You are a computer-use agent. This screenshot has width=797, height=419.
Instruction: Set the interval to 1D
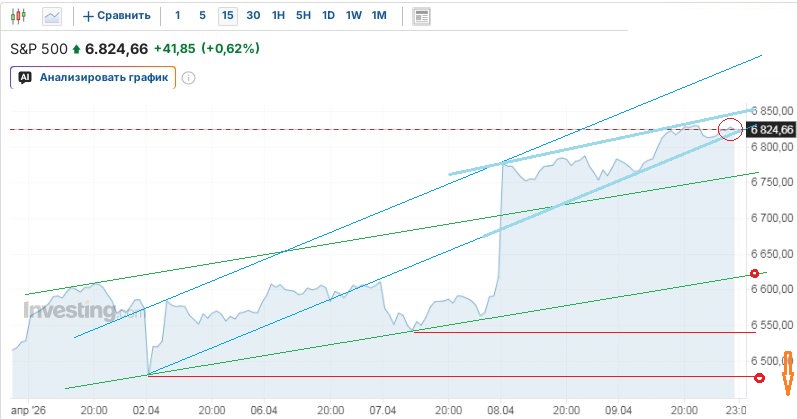(328, 16)
